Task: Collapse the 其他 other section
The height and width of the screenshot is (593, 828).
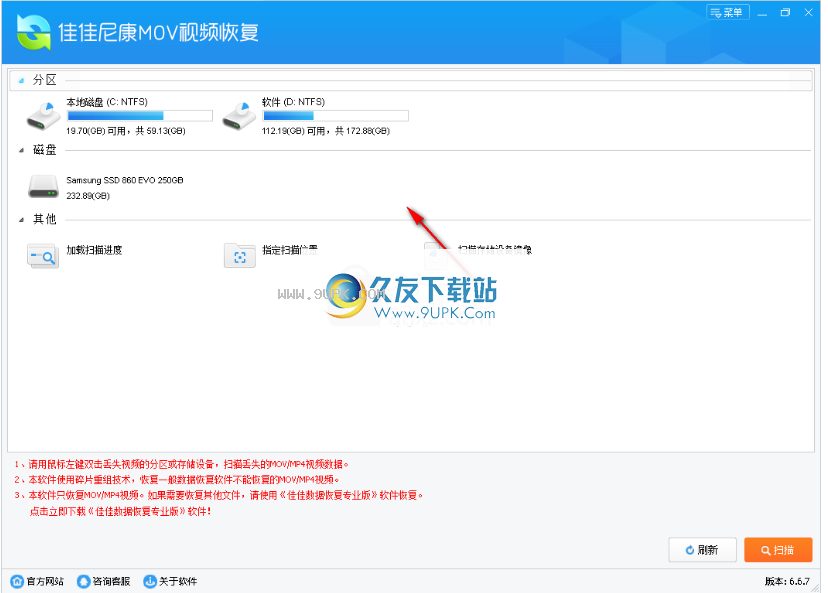Action: click(x=22, y=220)
